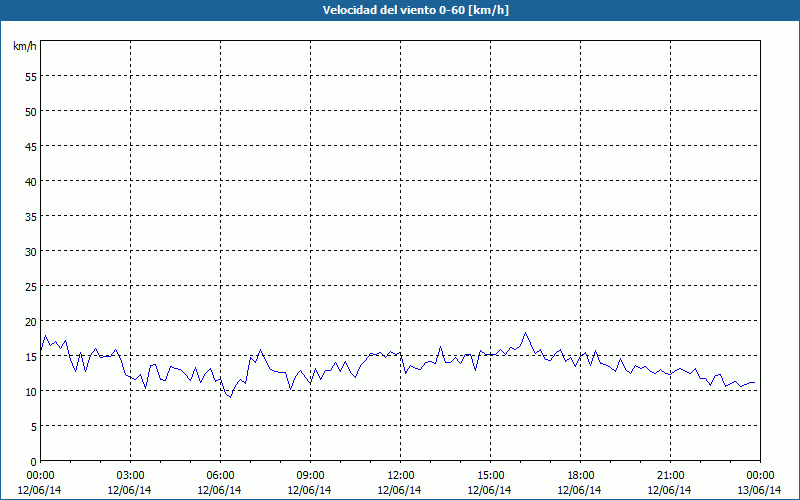
Task: Click the y-axis value 25
Action: [x=31, y=286]
